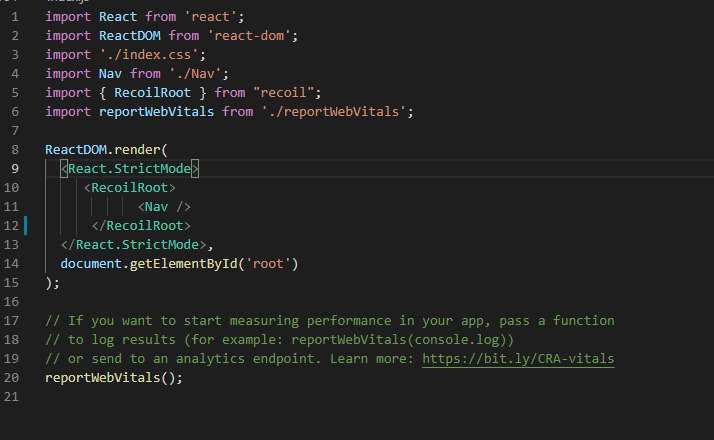The image size is (714, 440).
Task: Click line number 20 in the gutter
Action: pos(11,378)
